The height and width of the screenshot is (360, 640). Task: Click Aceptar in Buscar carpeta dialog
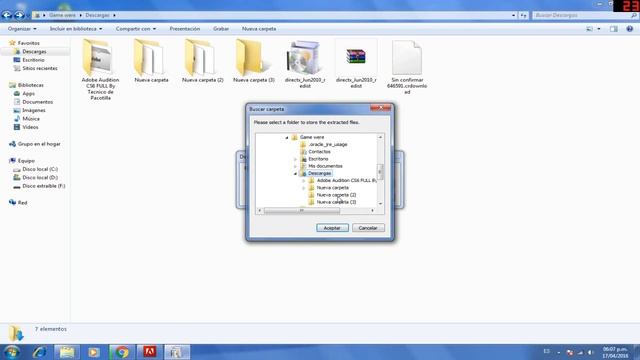pyautogui.click(x=332, y=228)
